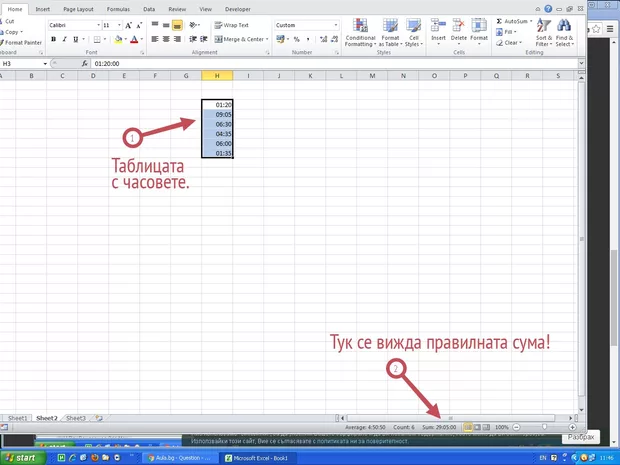Switch to the Review tab

point(177,9)
